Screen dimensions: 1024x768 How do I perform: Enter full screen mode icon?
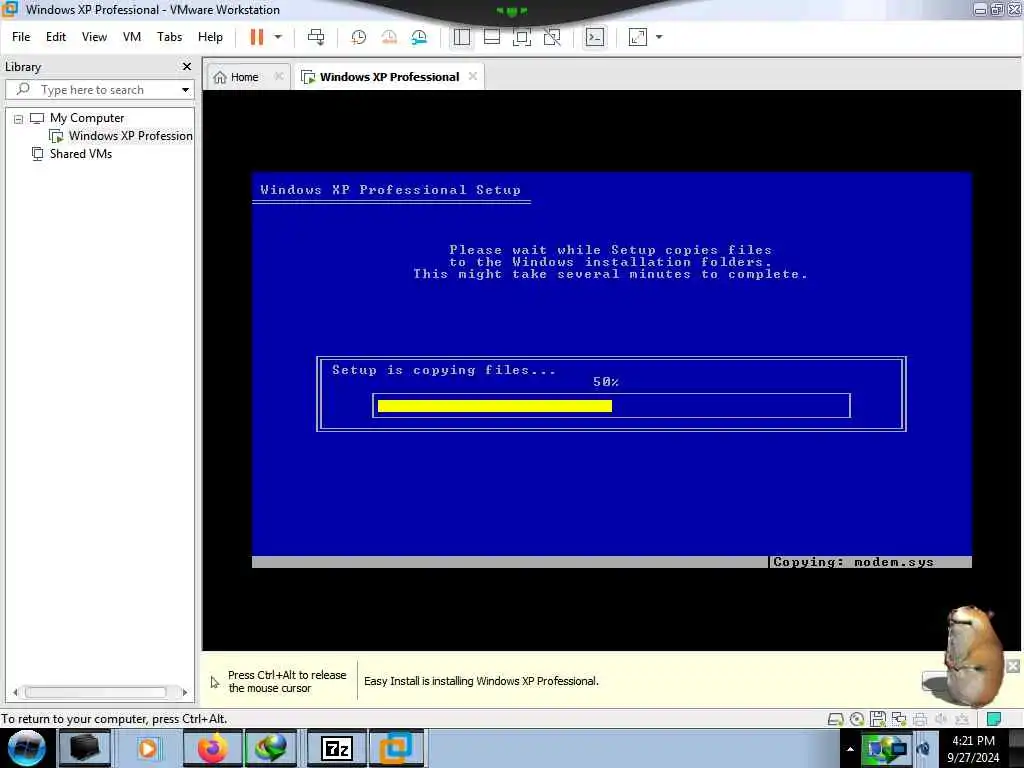tap(522, 37)
